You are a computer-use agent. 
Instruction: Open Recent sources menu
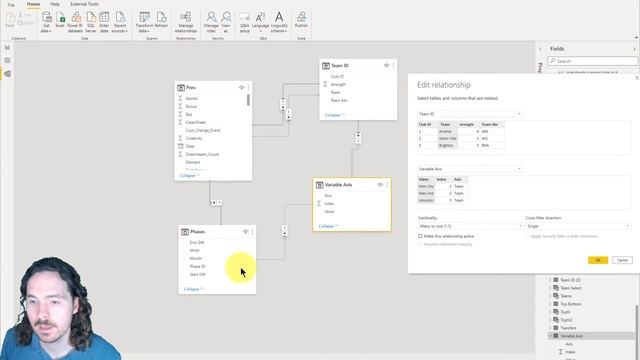[120, 22]
